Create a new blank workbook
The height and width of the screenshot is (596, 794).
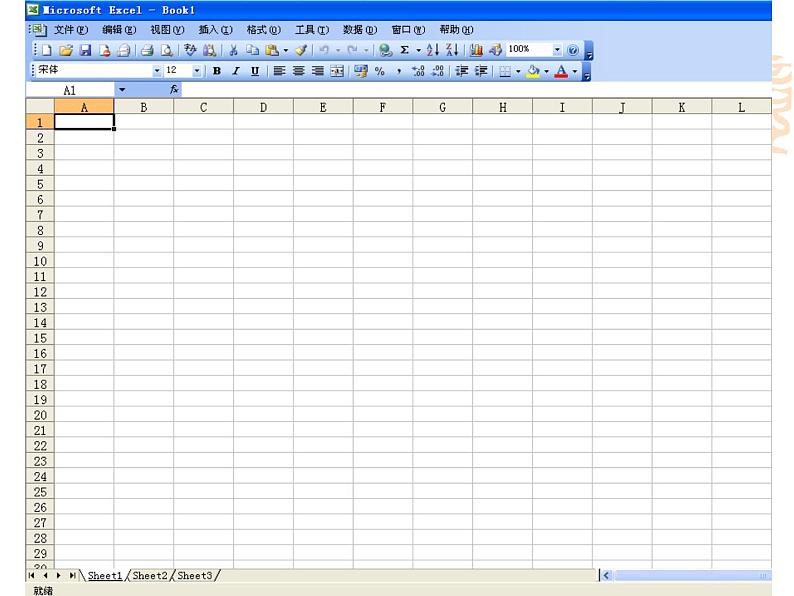point(47,50)
